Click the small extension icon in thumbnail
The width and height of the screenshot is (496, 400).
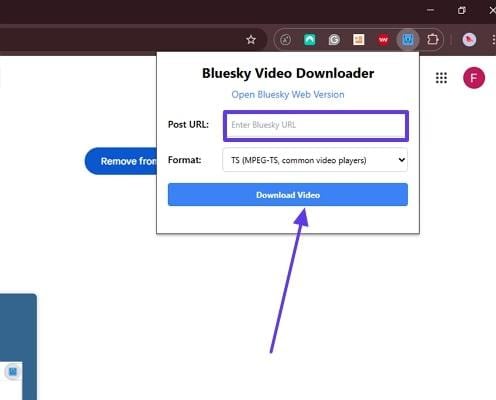(13, 371)
